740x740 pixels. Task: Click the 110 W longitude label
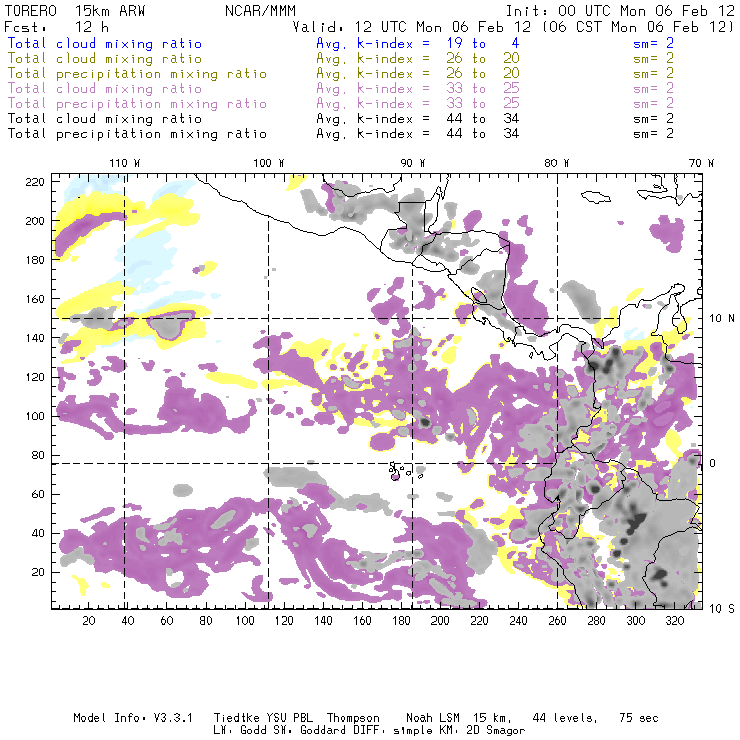coord(123,163)
